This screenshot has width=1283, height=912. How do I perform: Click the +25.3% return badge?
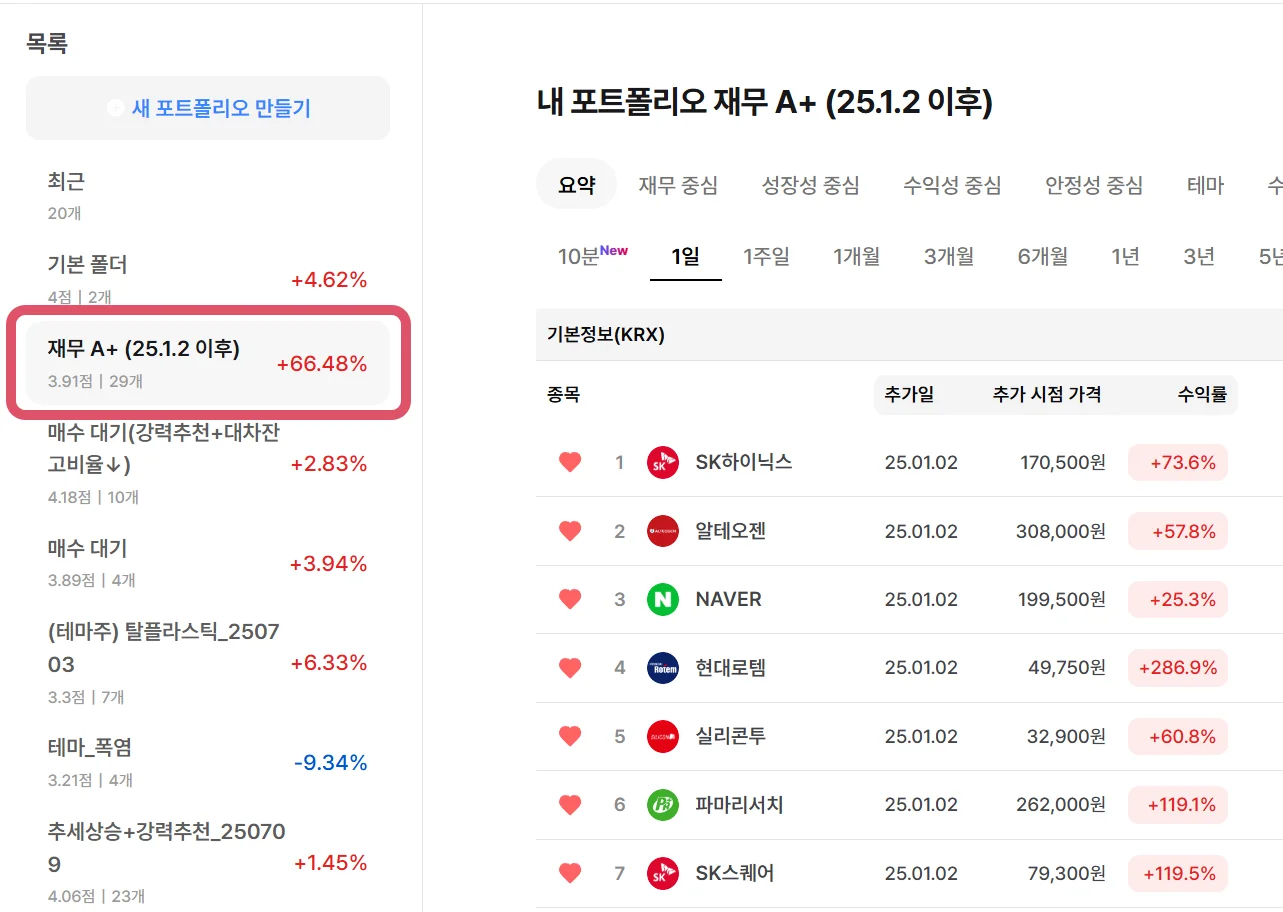[x=1178, y=599]
